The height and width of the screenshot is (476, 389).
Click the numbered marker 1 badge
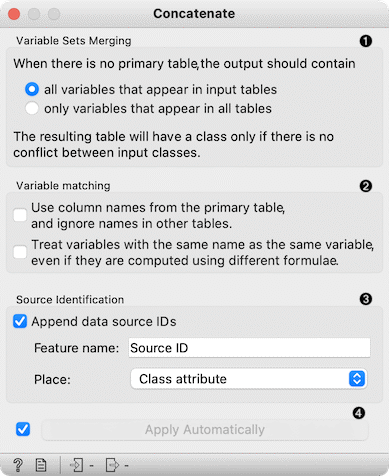(x=366, y=41)
